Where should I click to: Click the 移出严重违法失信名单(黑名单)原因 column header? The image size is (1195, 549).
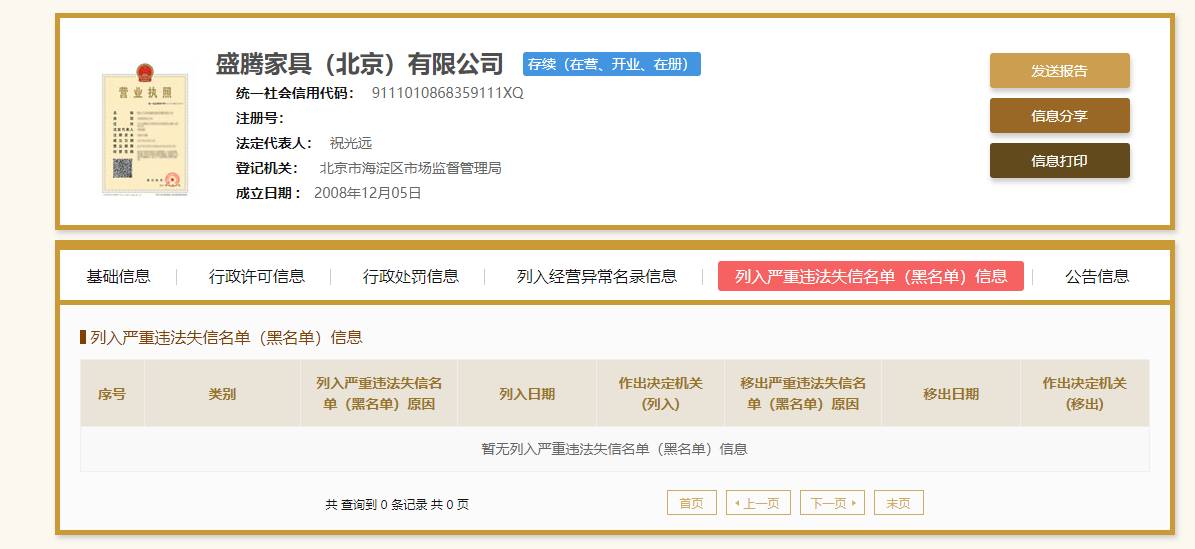pos(803,393)
